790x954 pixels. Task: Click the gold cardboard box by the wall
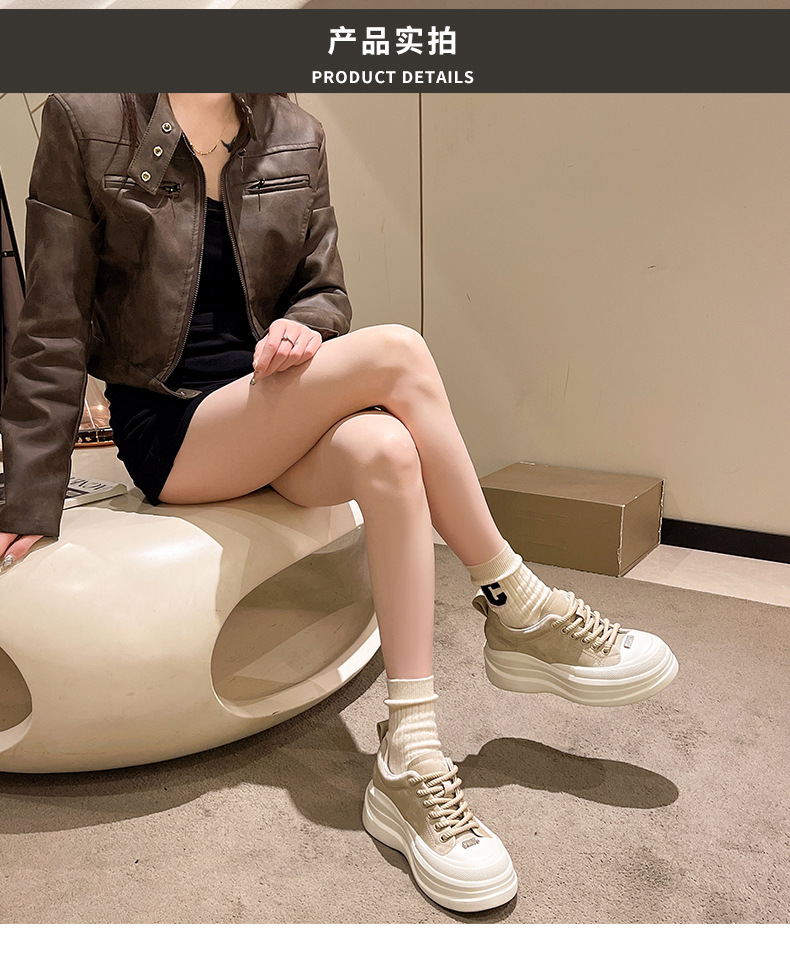572,518
